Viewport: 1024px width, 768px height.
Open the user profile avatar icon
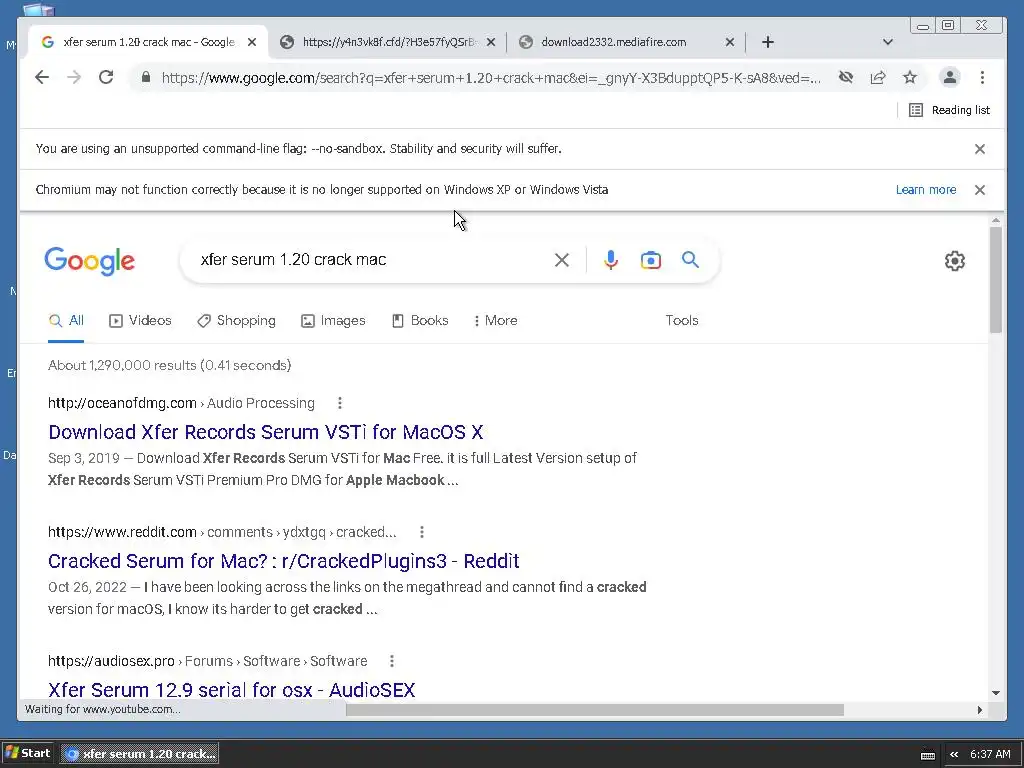(950, 78)
